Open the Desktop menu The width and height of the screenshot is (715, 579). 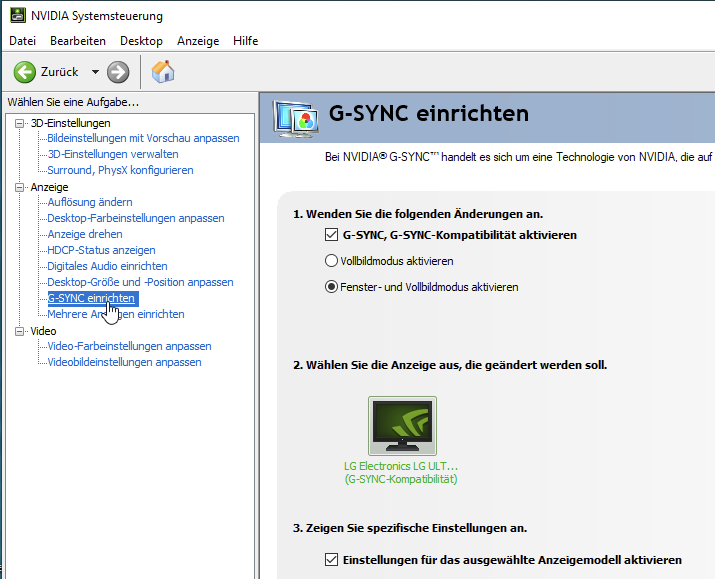(141, 41)
